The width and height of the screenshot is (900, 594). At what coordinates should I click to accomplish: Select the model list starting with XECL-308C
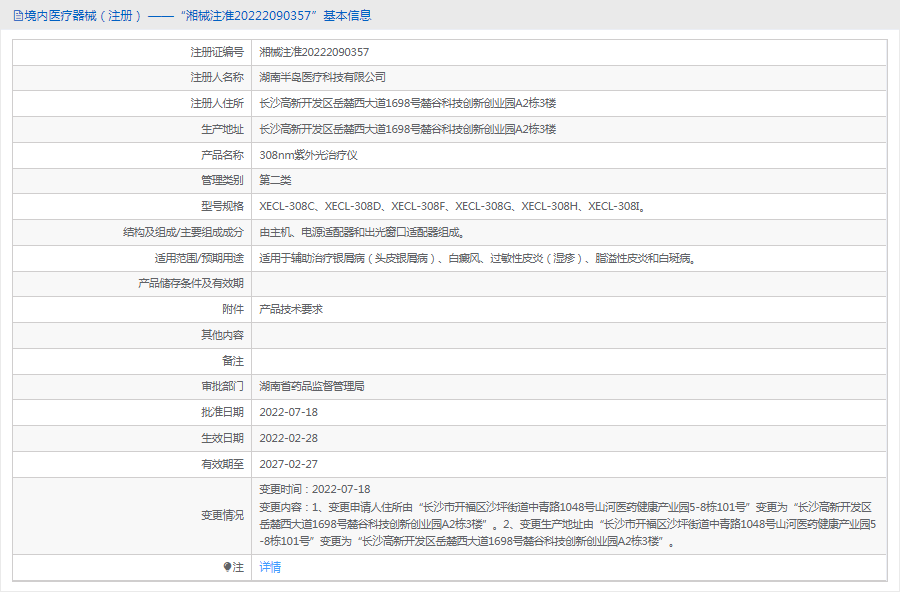click(453, 206)
